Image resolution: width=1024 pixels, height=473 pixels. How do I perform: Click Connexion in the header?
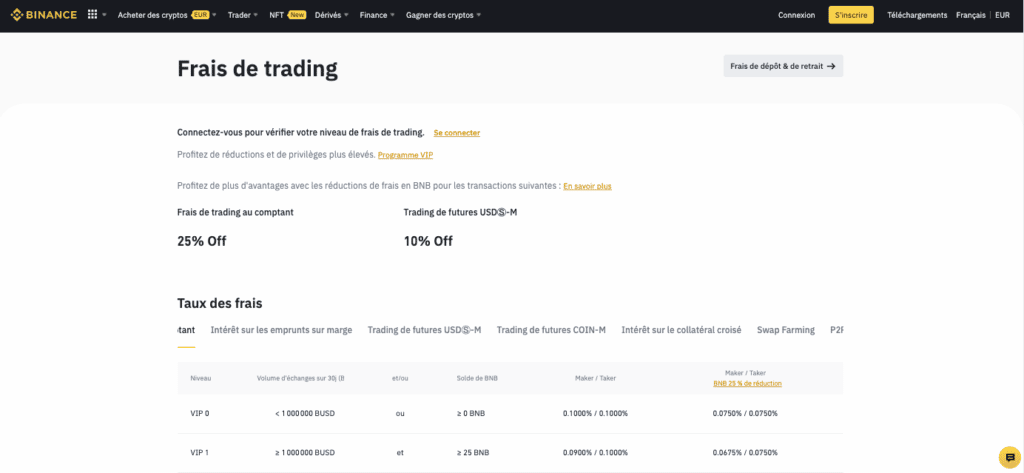point(796,15)
